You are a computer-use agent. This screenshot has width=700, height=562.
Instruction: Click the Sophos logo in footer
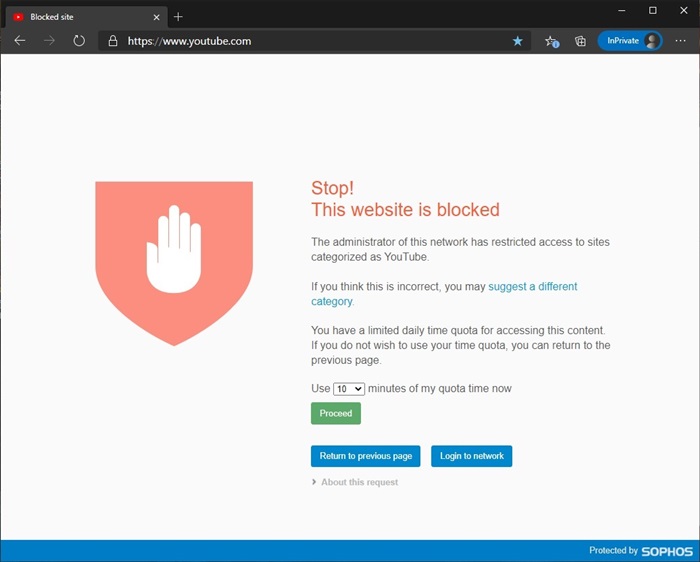pyautogui.click(x=667, y=551)
